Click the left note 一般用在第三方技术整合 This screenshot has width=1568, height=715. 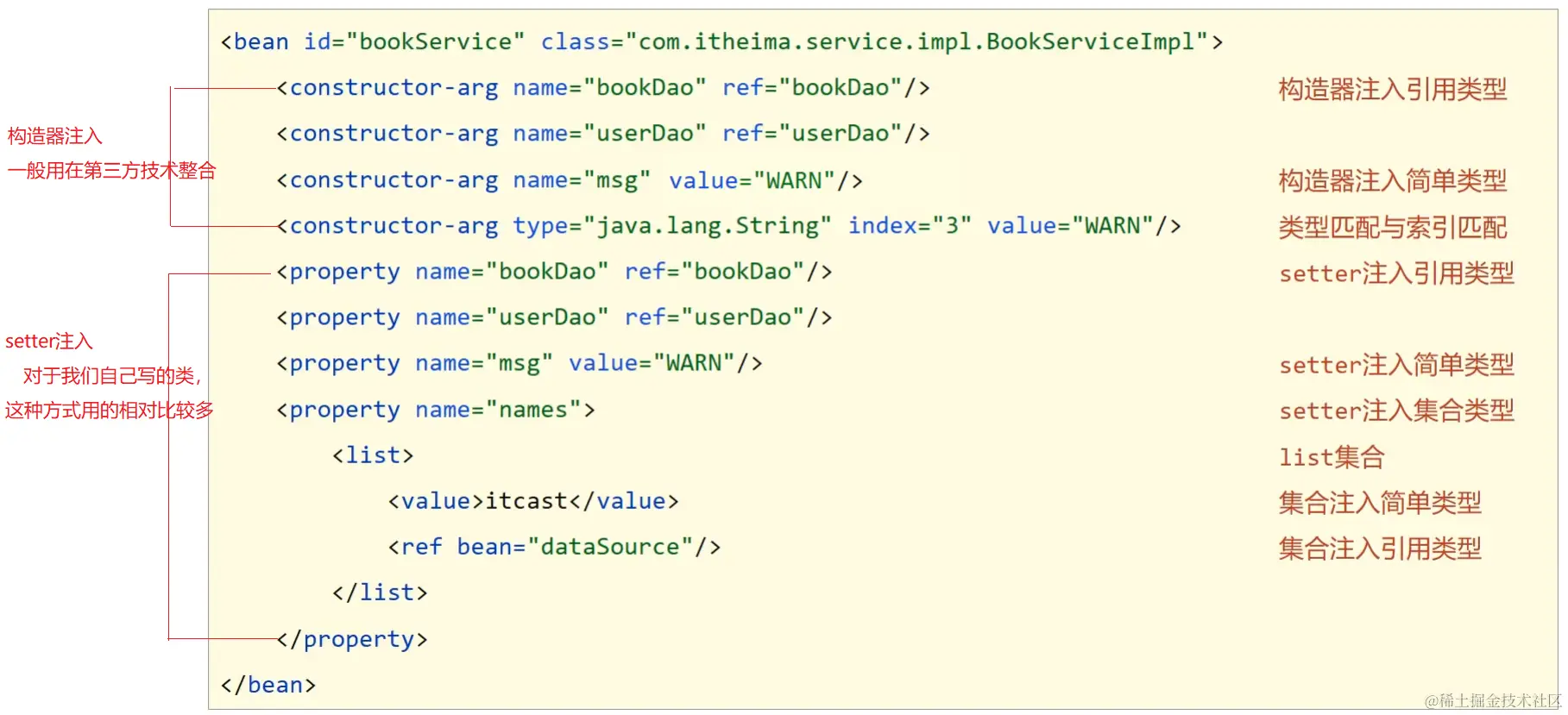tap(111, 171)
